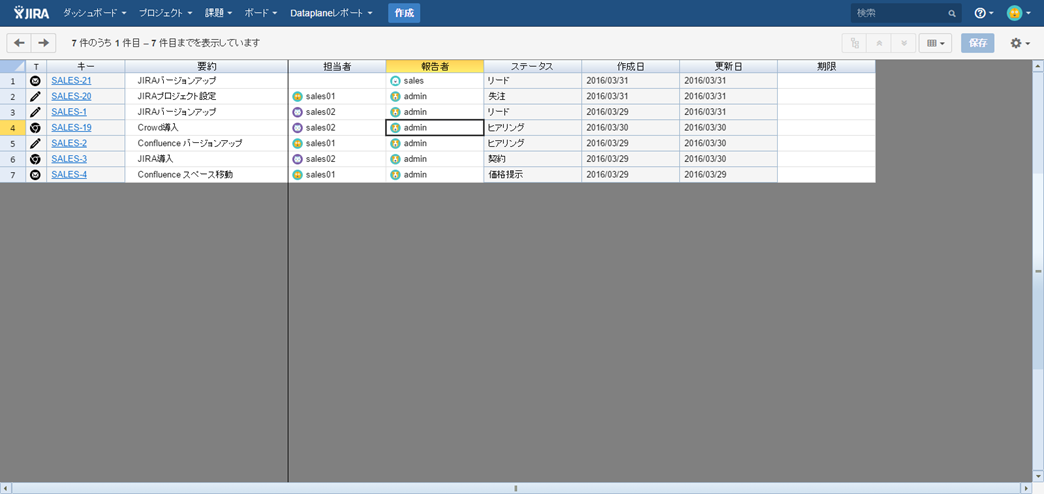Click the search magnifier icon
The width and height of the screenshot is (1044, 494).
(951, 13)
